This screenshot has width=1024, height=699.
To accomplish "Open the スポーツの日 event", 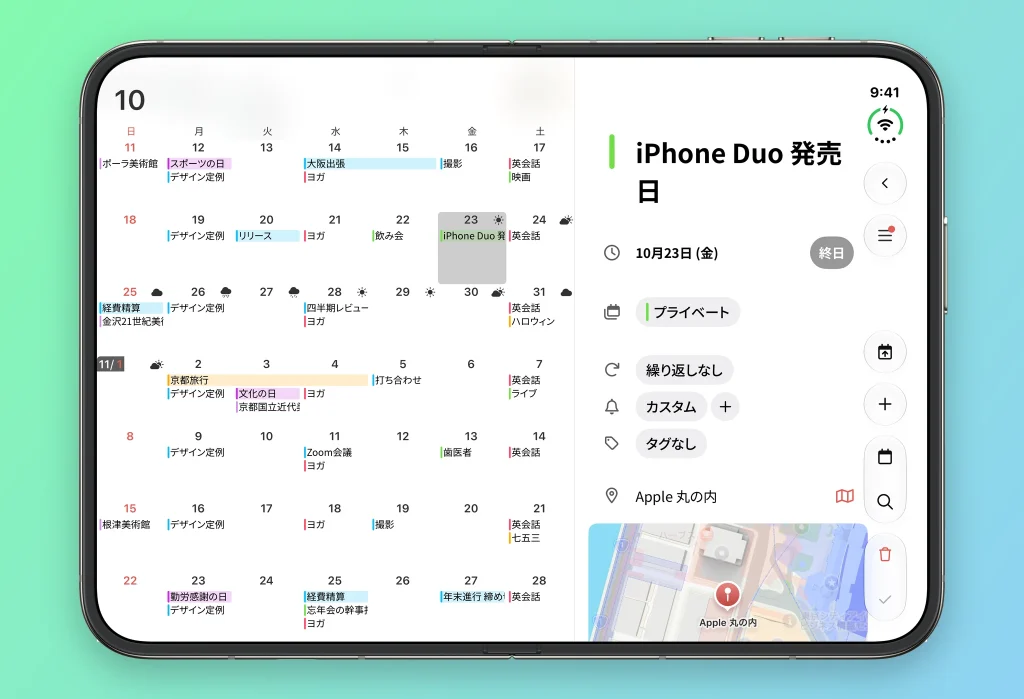I will [x=199, y=163].
